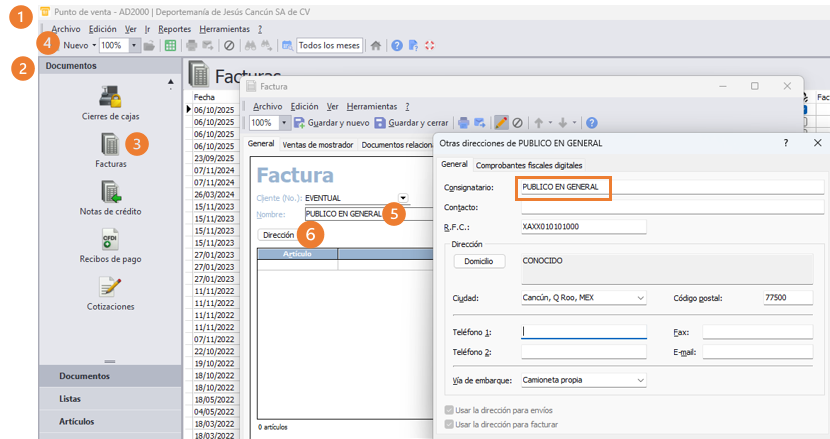Screen dimensions: 830x439
Task: Open the Vía de embarque dropdown
Action: point(639,380)
